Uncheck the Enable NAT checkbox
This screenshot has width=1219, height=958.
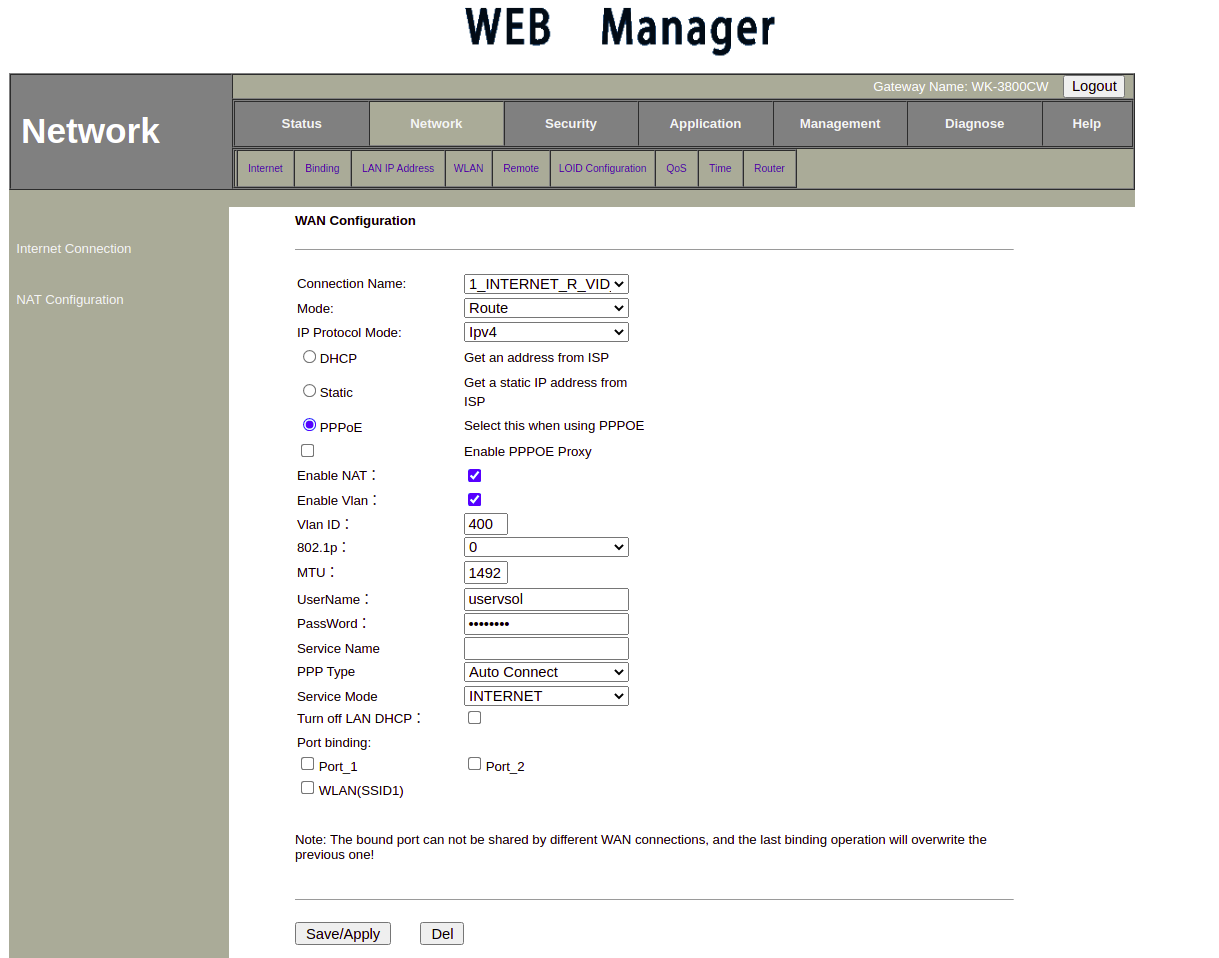[474, 476]
